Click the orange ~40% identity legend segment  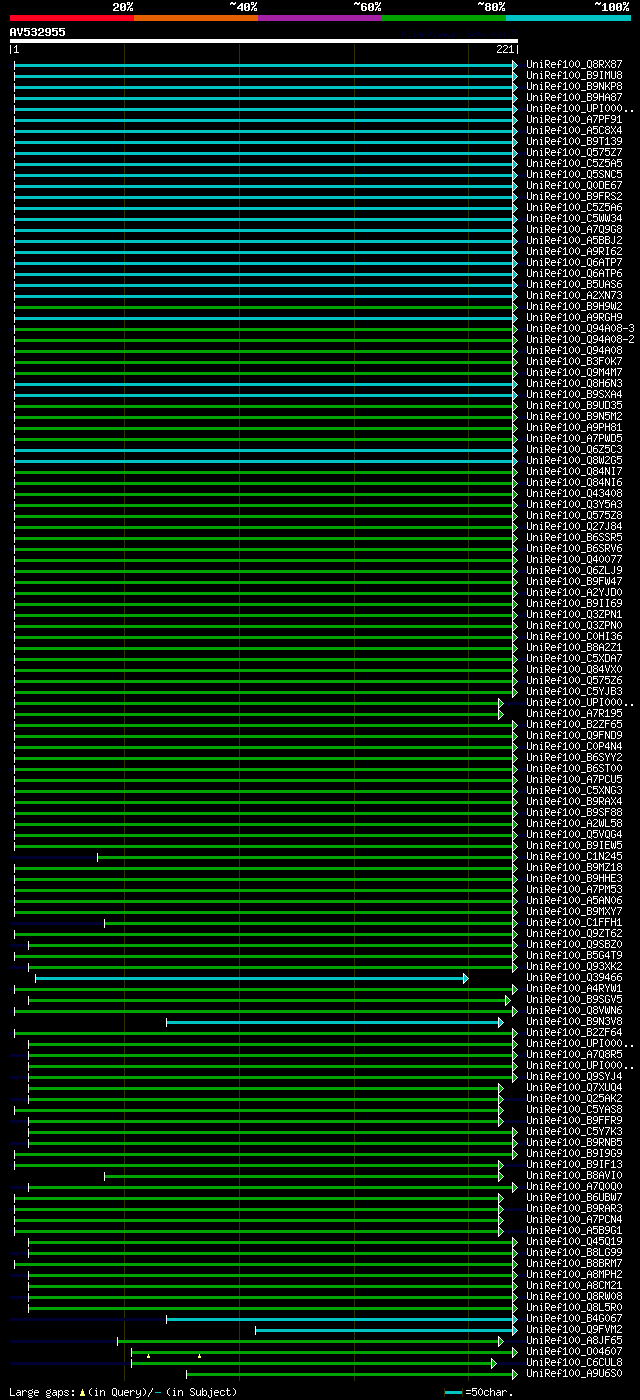[195, 18]
